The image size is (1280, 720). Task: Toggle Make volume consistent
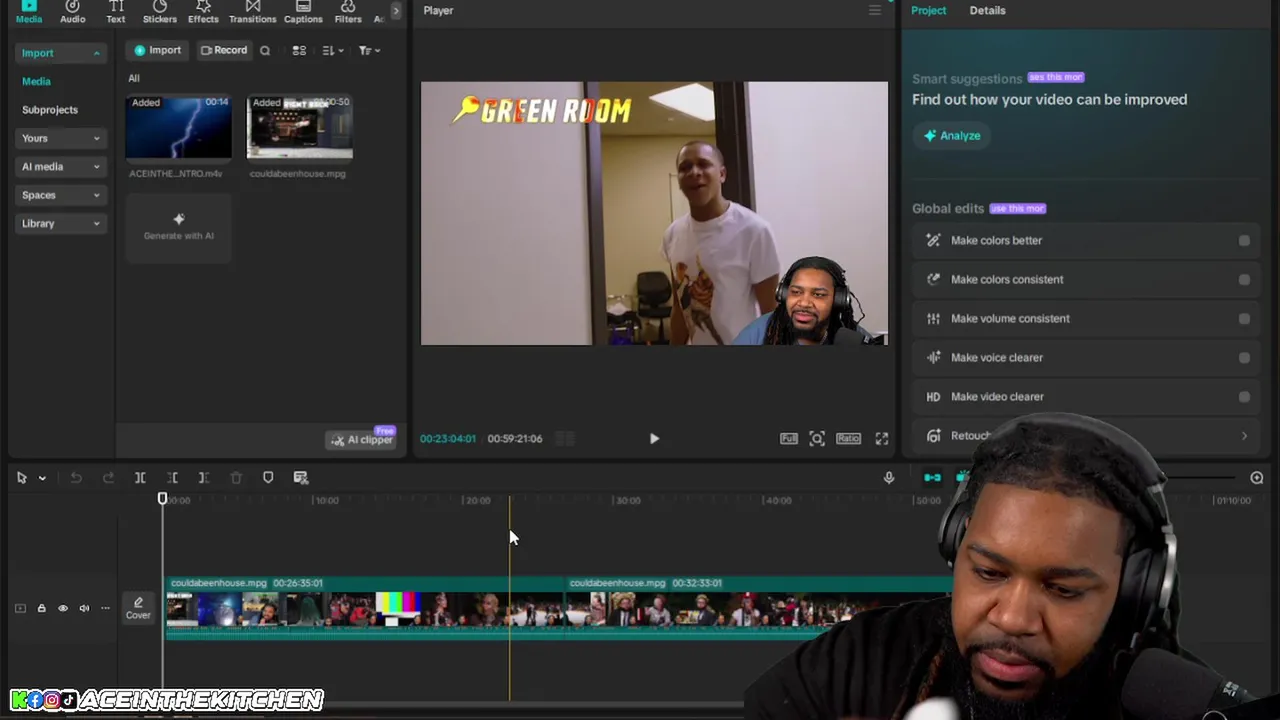coord(1244,319)
